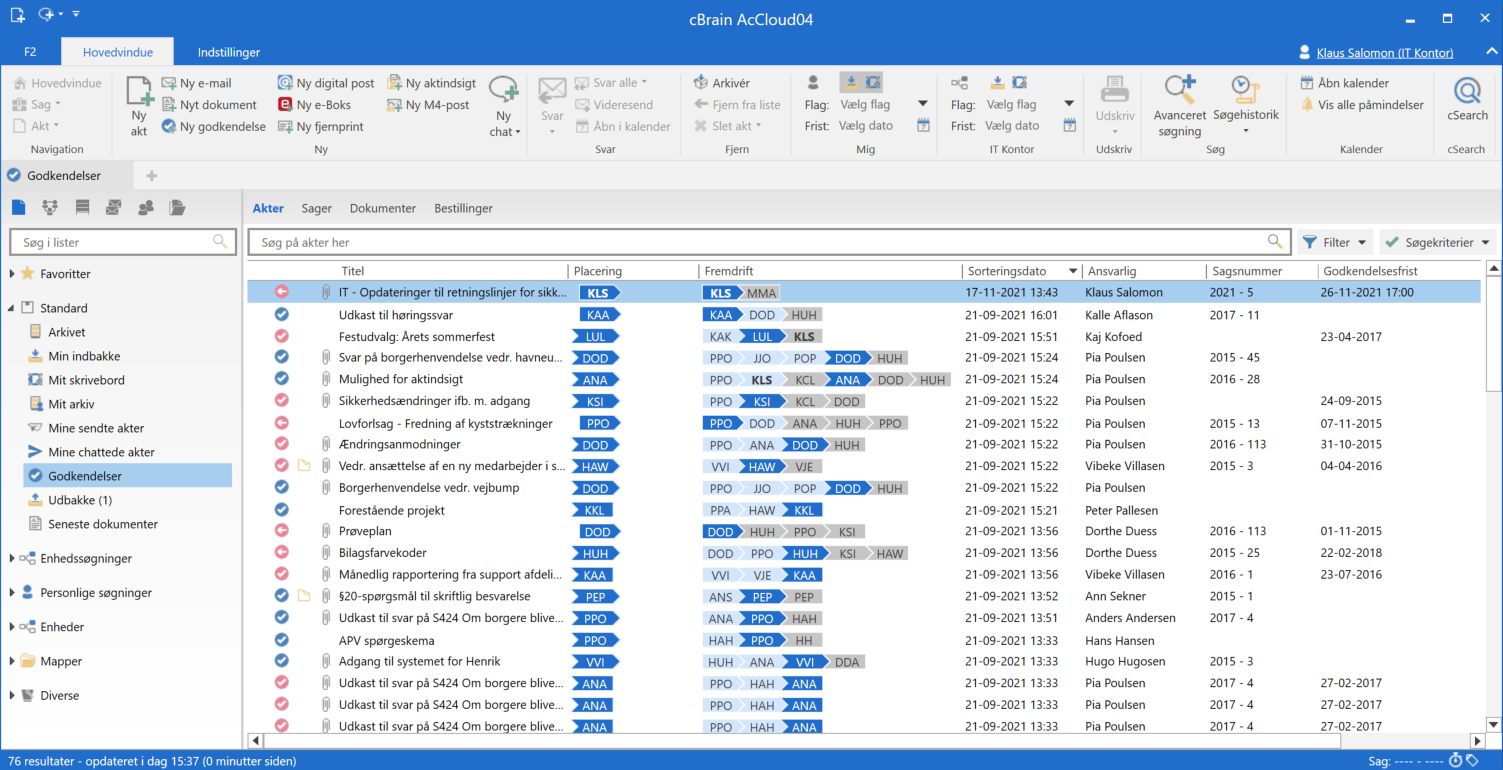Open the F2 menu tab
This screenshot has width=1503, height=770.
(x=30, y=52)
